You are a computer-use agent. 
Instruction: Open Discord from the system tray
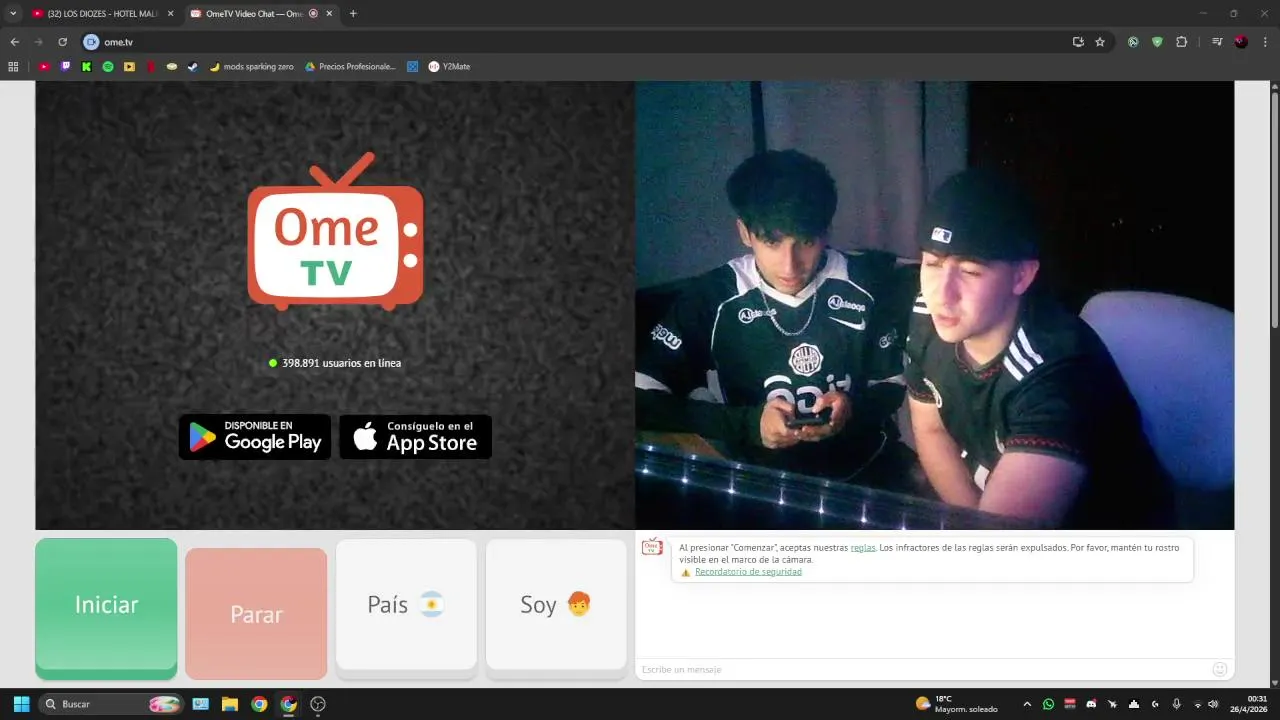pos(1091,704)
